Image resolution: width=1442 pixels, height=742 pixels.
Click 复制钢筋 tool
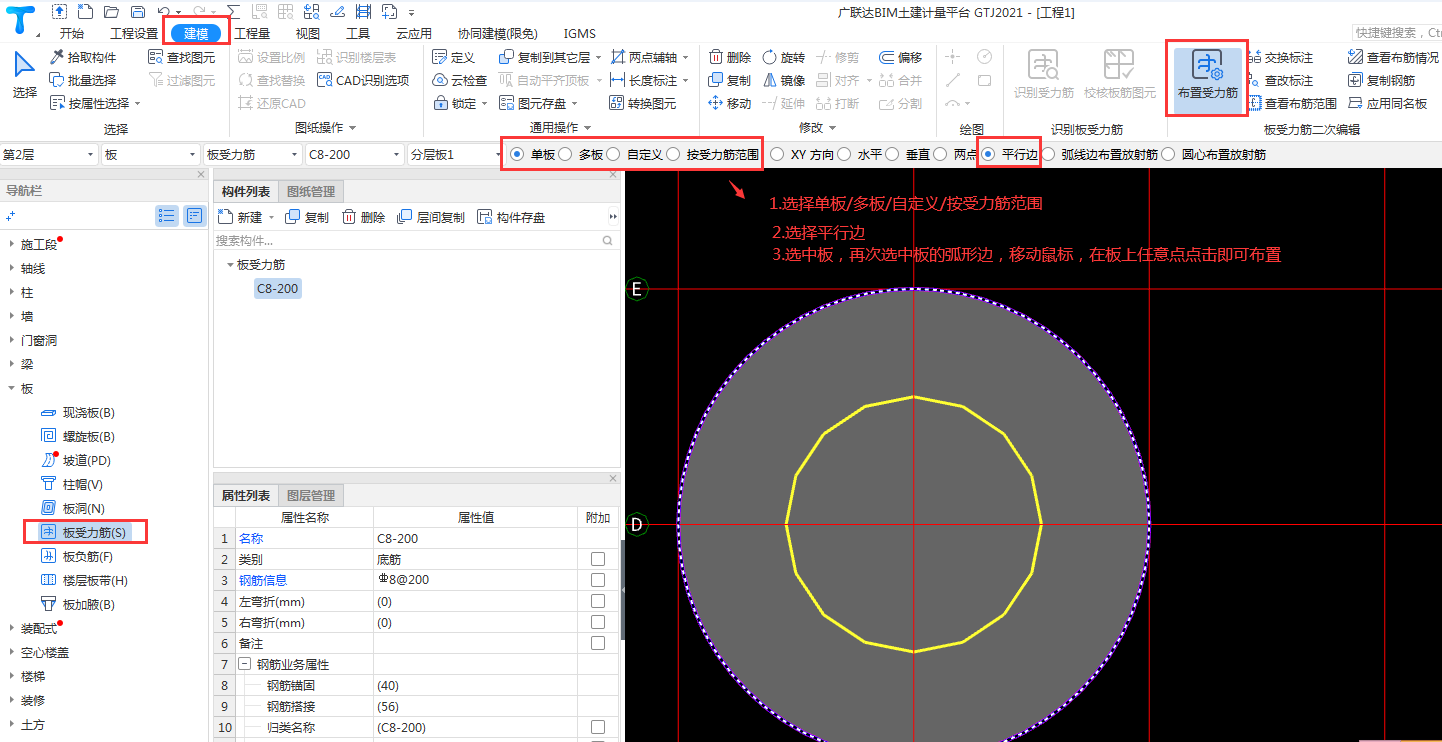(x=1381, y=80)
